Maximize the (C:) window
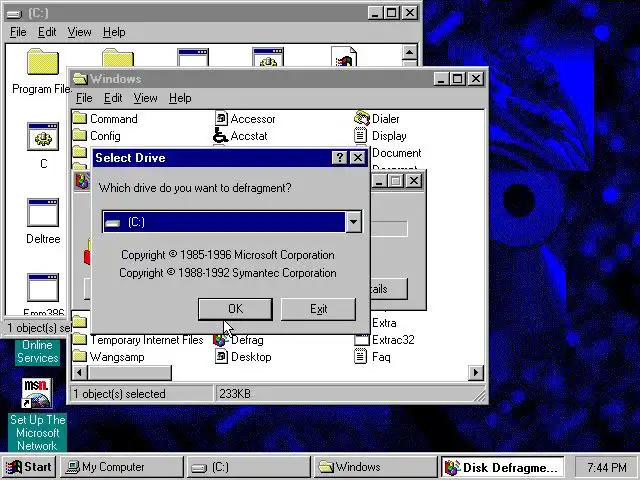This screenshot has width=640, height=480. tap(391, 13)
